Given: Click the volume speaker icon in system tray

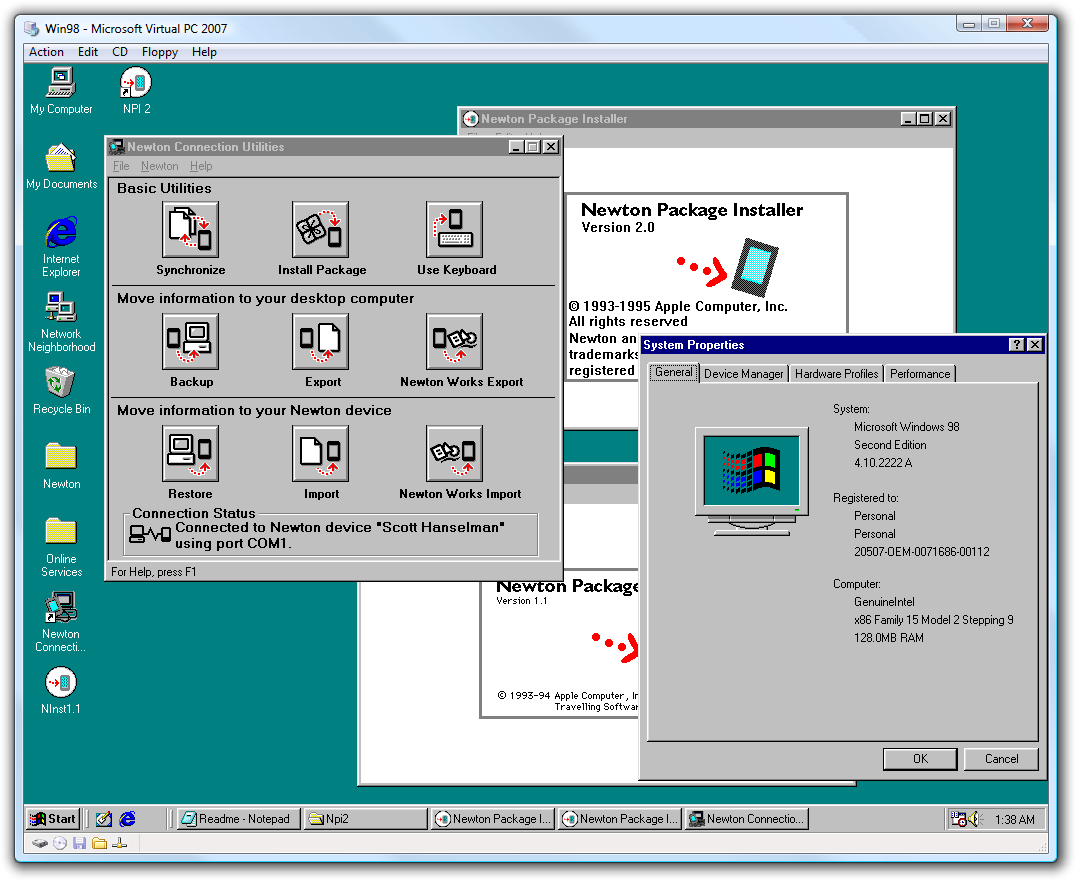Looking at the screenshot, I should pyautogui.click(x=975, y=819).
